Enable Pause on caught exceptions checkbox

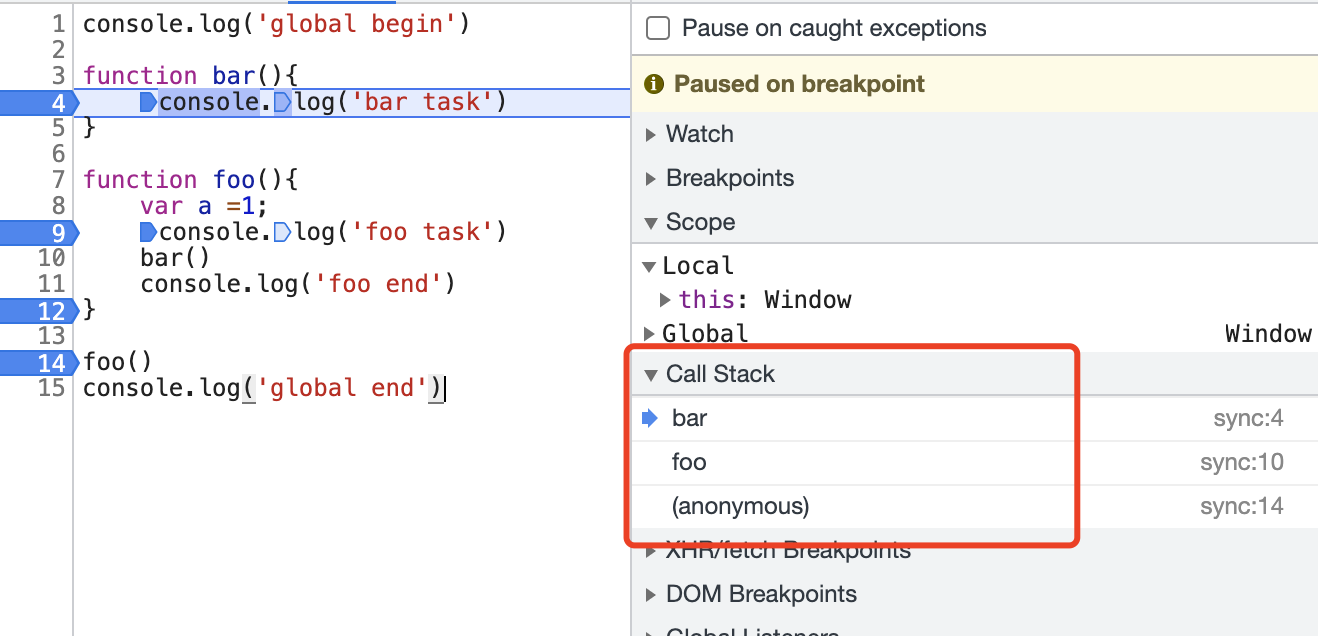point(658,28)
